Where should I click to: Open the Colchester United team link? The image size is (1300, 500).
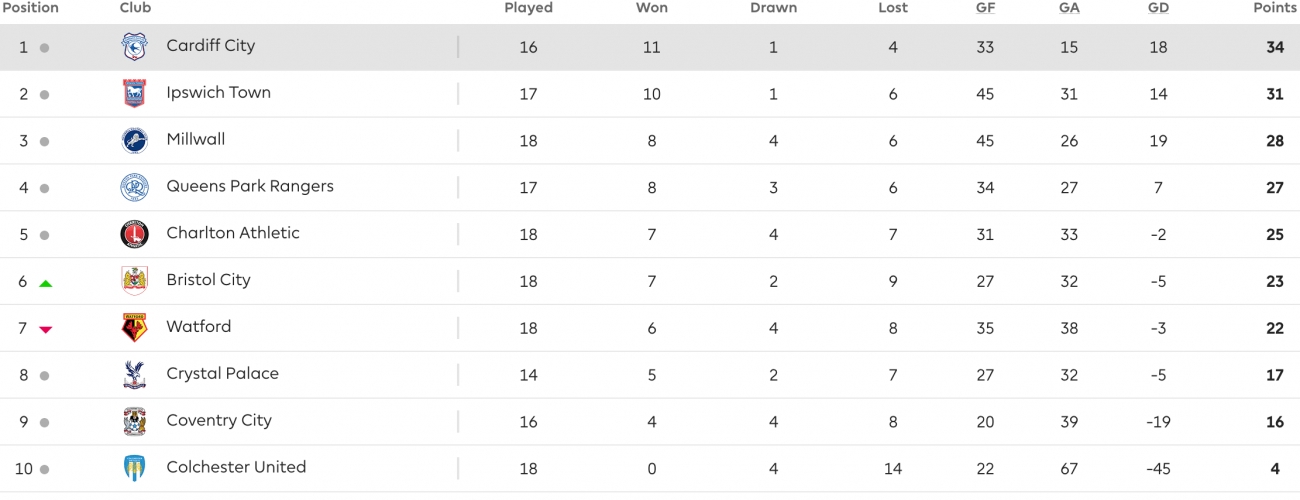tap(236, 467)
